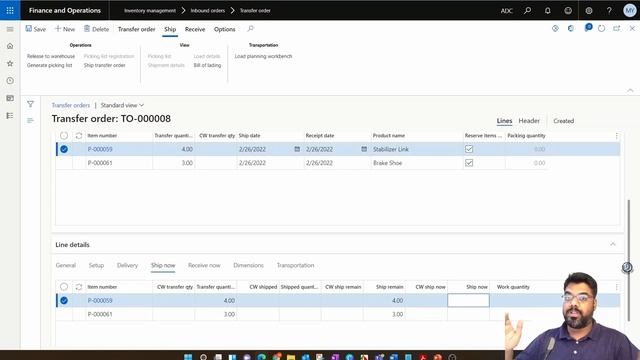Open the Standard view dropdown

[122, 105]
